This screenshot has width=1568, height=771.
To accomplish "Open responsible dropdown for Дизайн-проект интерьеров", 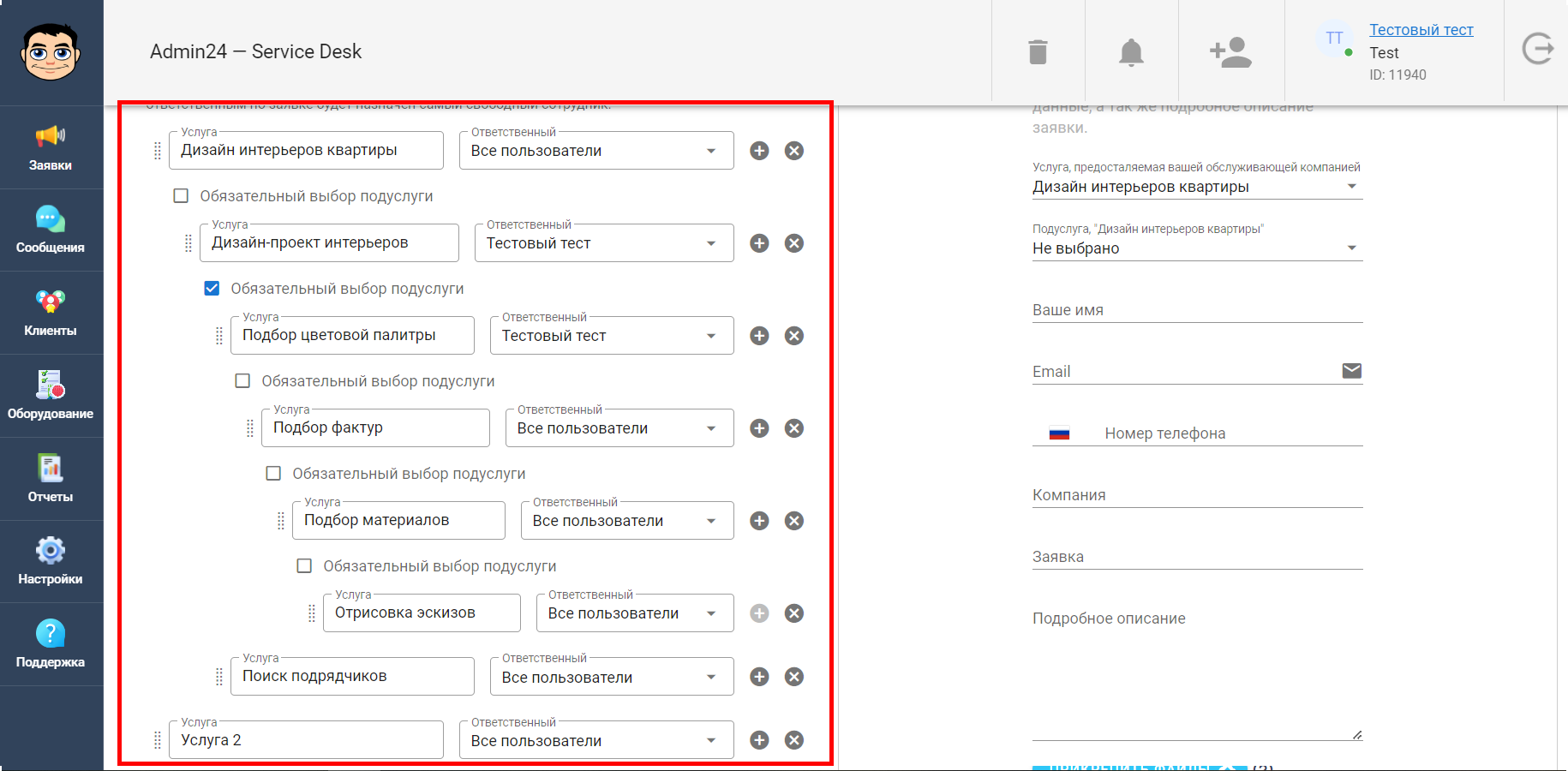I will click(604, 243).
